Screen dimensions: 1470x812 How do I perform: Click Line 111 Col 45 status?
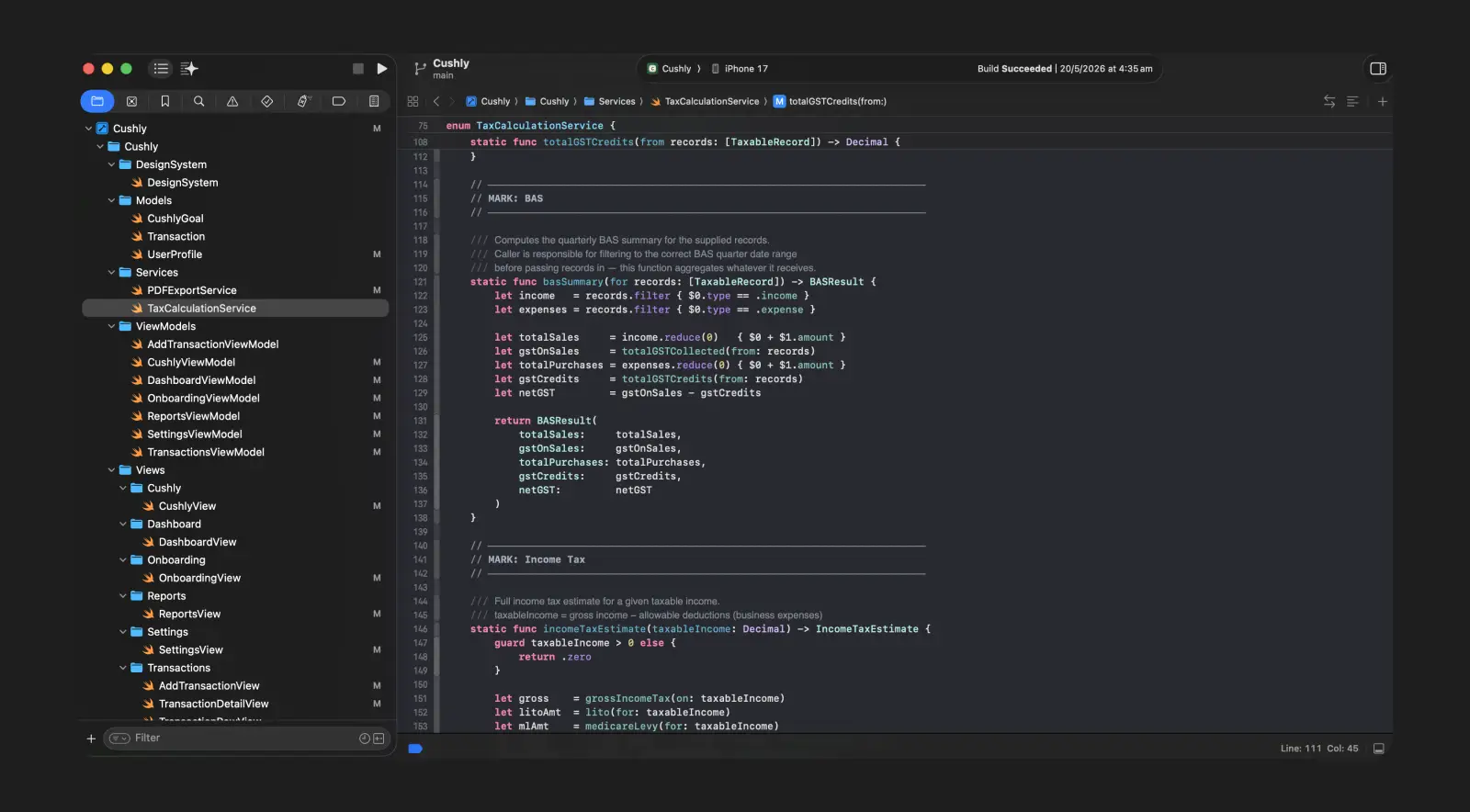[x=1319, y=749]
